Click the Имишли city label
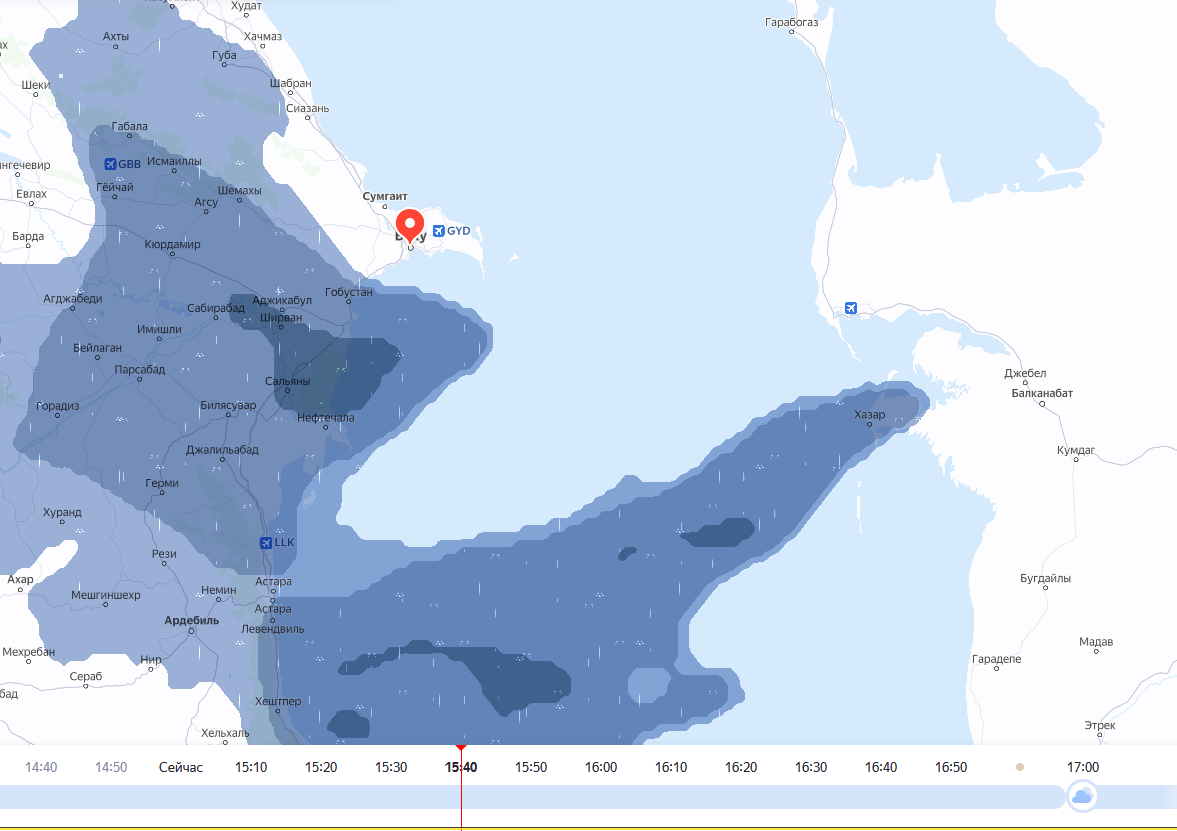This screenshot has width=1177, height=831. coord(159,330)
